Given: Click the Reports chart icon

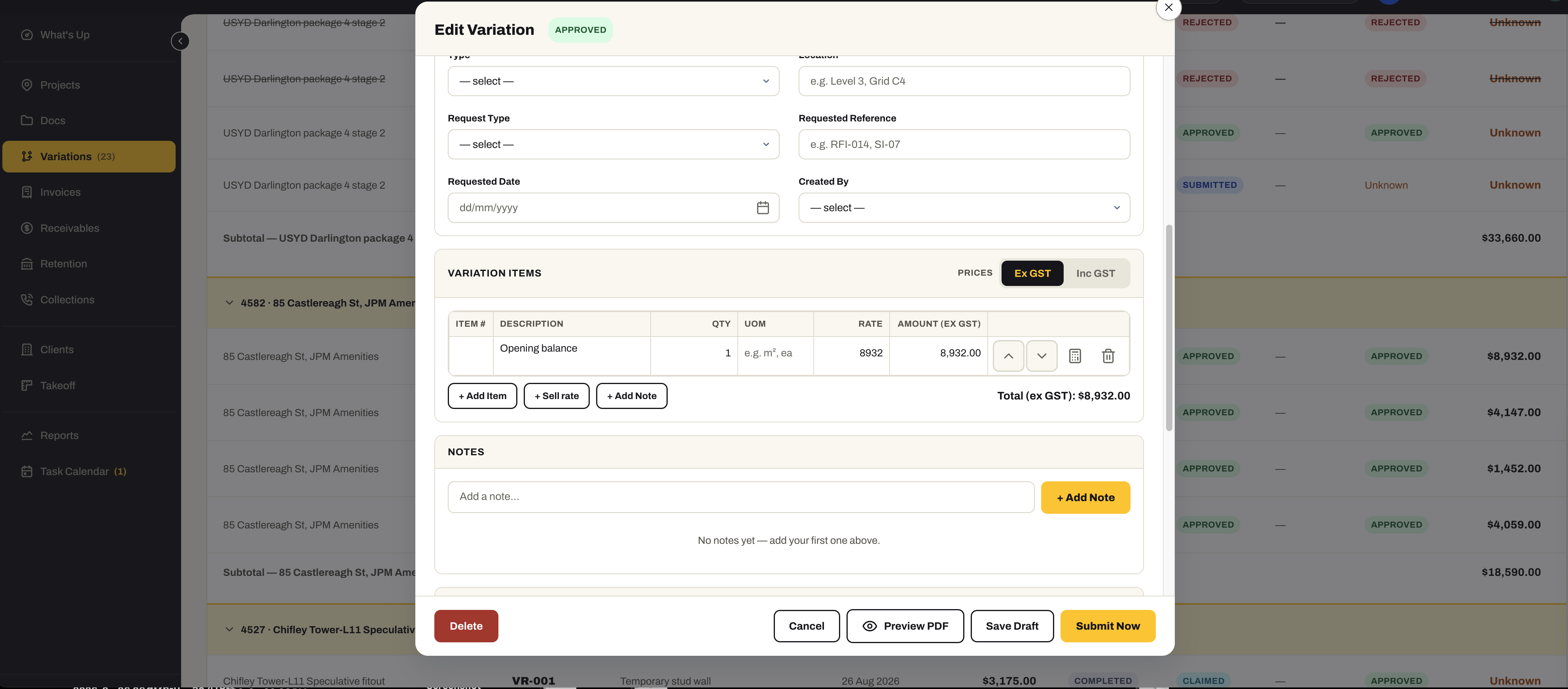Looking at the screenshot, I should pyautogui.click(x=27, y=435).
